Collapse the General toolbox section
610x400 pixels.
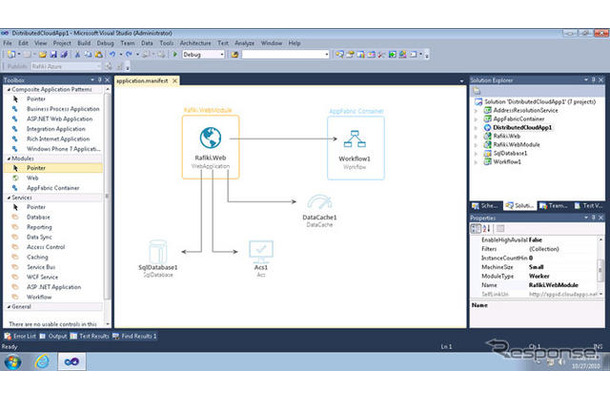click(9, 307)
